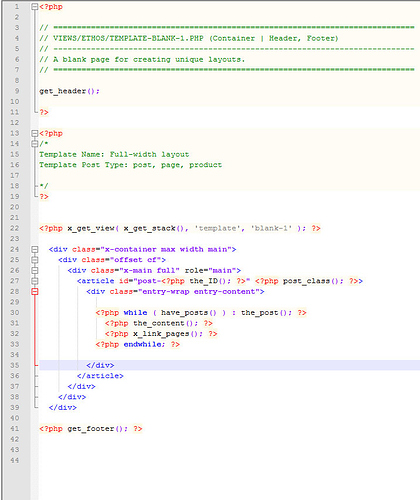
Task: Click line number 41 in the margin
Action: pyautogui.click(x=15, y=429)
